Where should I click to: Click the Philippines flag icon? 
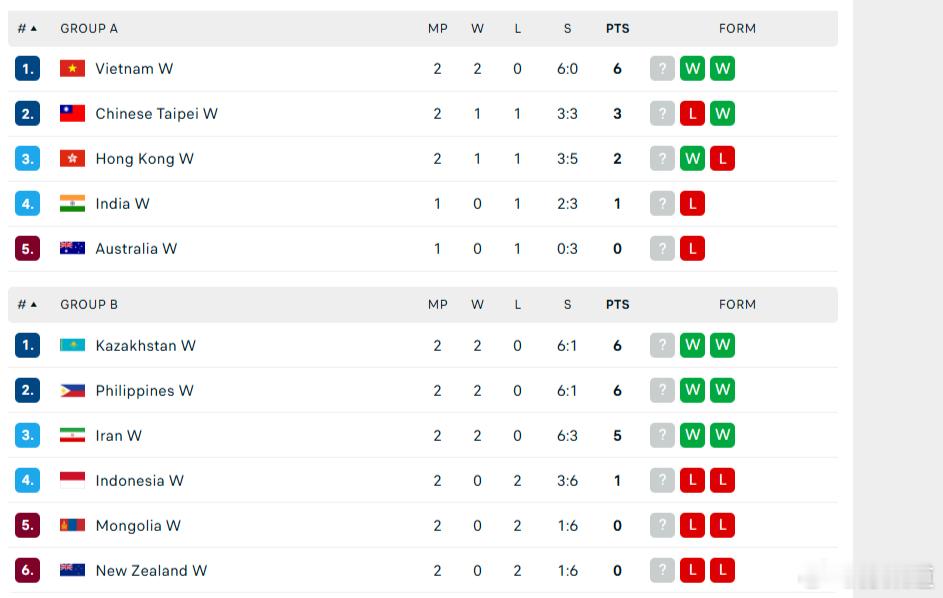click(72, 390)
